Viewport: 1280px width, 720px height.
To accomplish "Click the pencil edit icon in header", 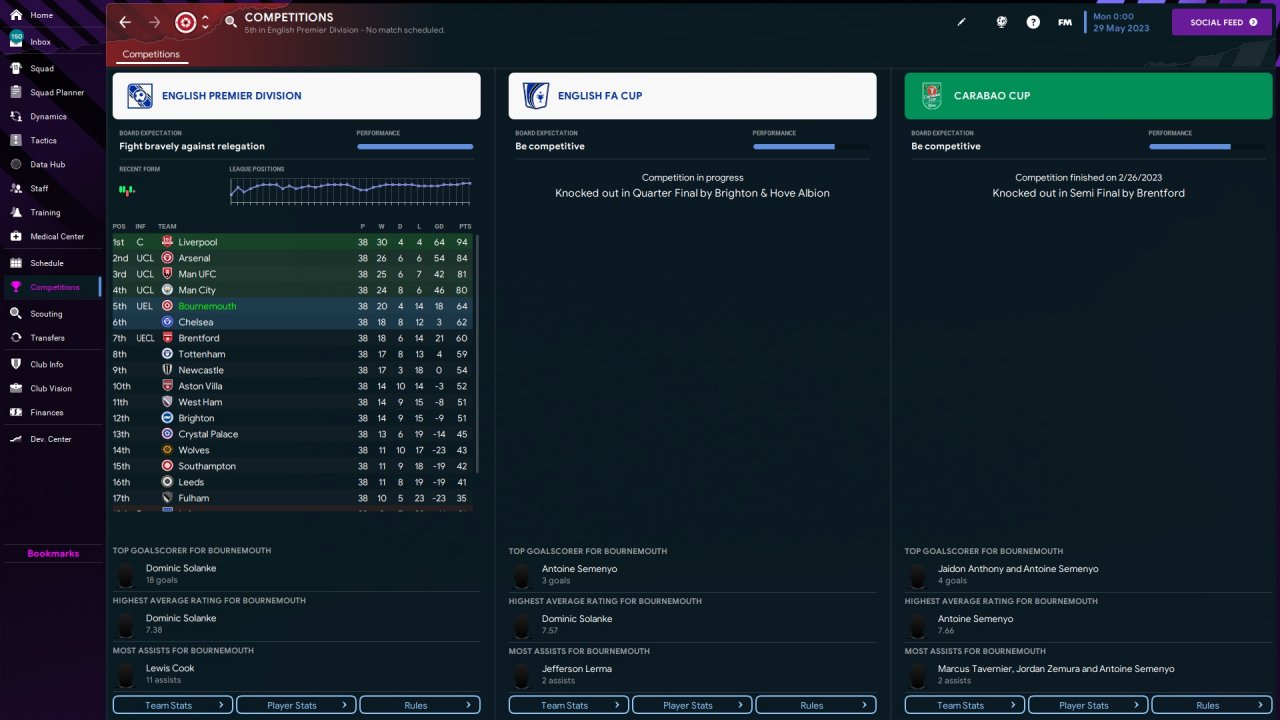I will (962, 22).
